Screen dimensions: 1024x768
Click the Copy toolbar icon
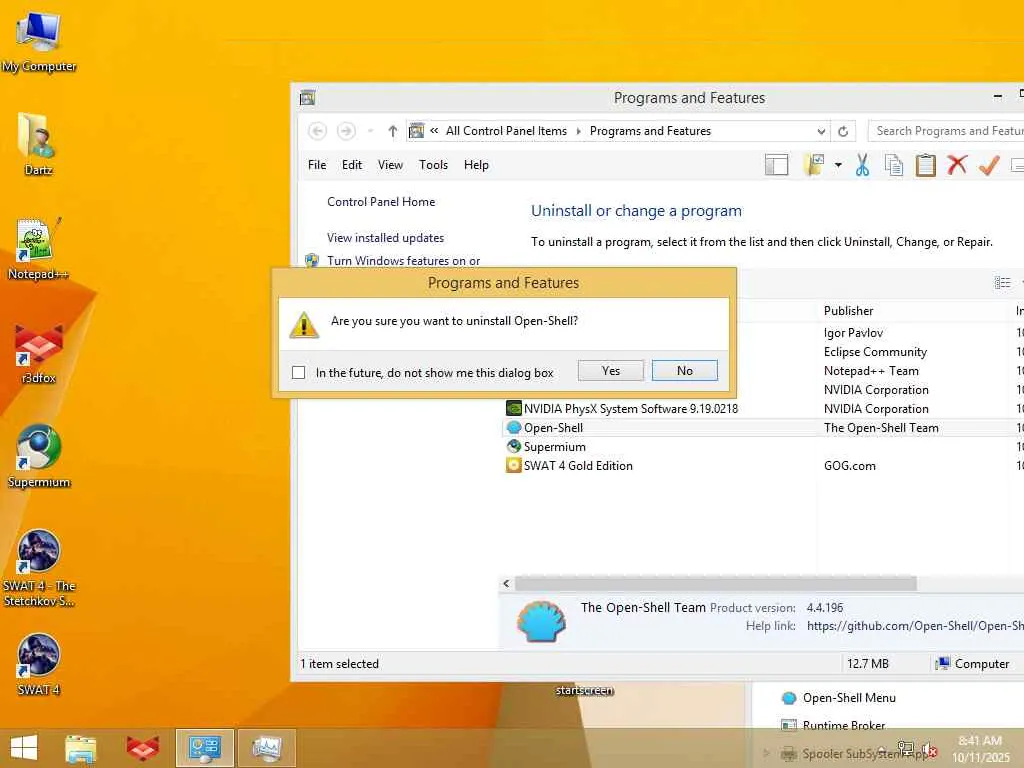[893, 165]
